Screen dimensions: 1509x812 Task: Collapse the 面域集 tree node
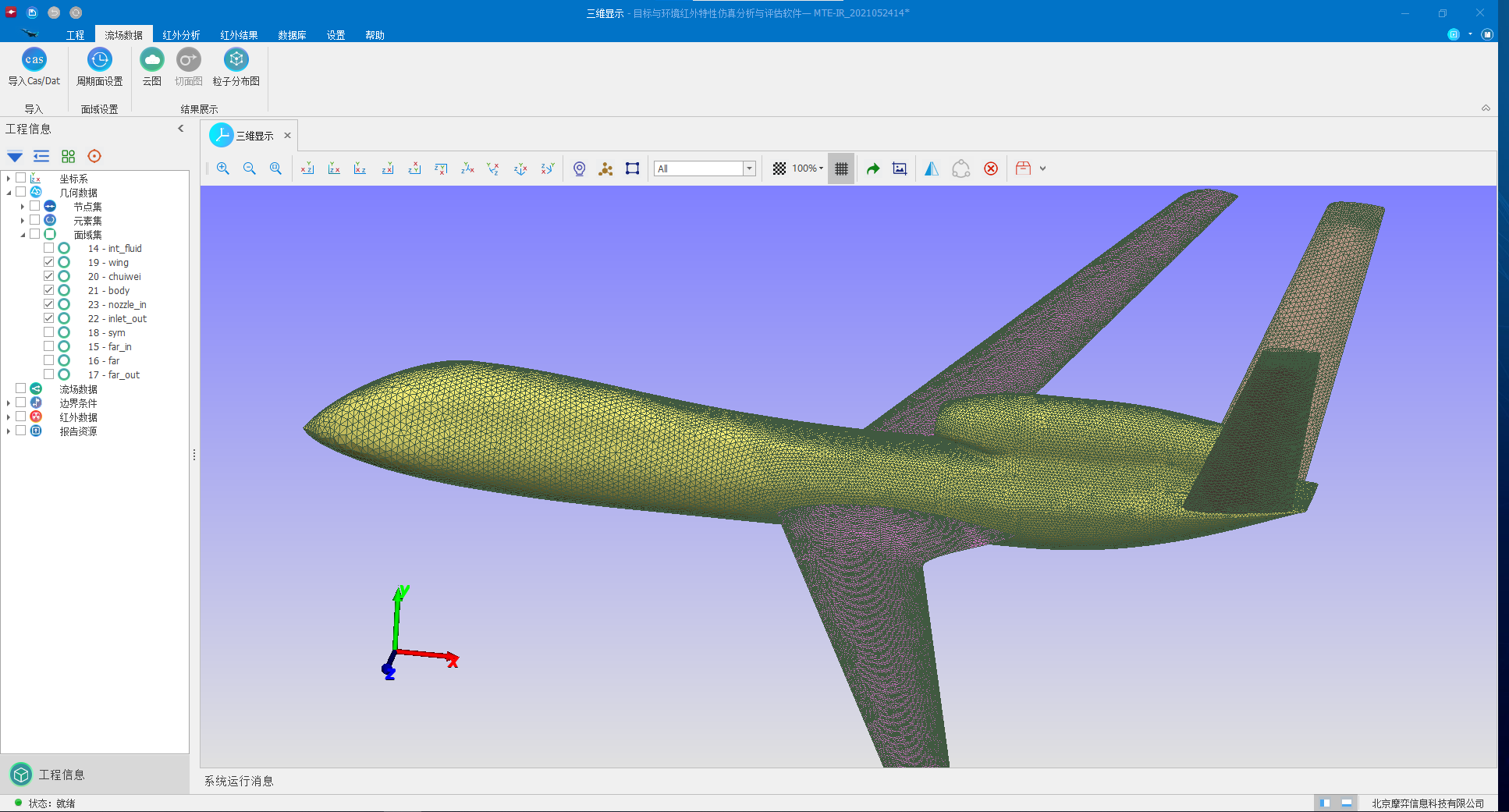pos(23,235)
